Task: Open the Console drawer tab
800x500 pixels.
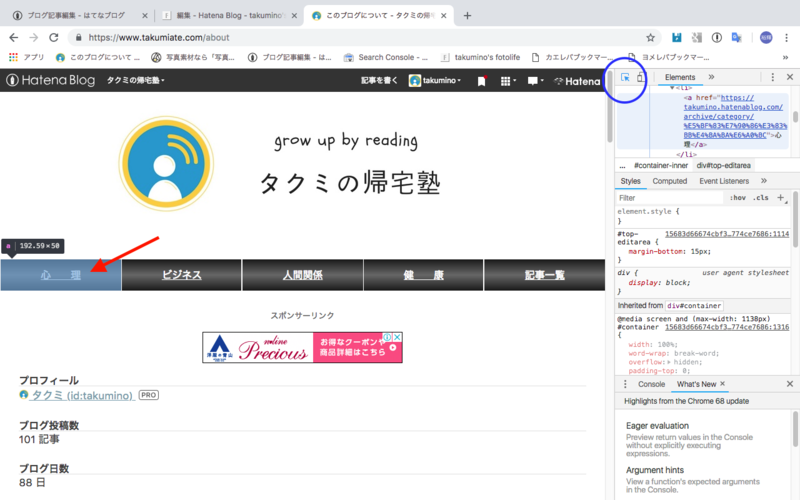Action: 652,384
